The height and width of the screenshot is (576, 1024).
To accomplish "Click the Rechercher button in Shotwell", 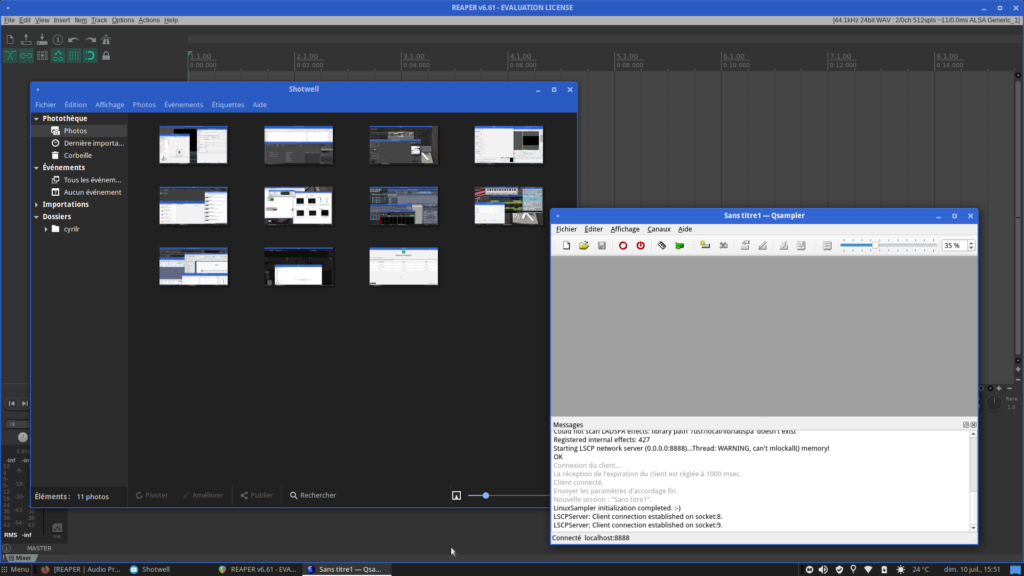I will pos(313,495).
